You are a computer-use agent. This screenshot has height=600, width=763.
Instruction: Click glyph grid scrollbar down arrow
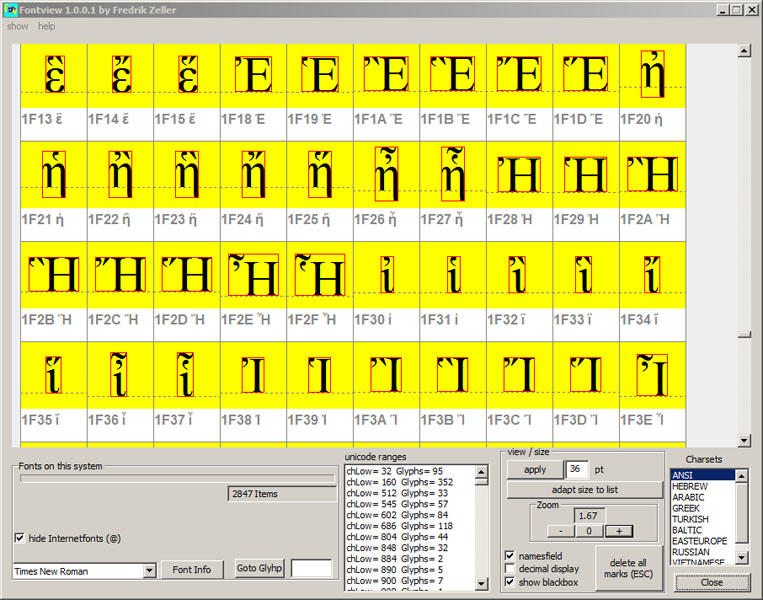(x=744, y=441)
